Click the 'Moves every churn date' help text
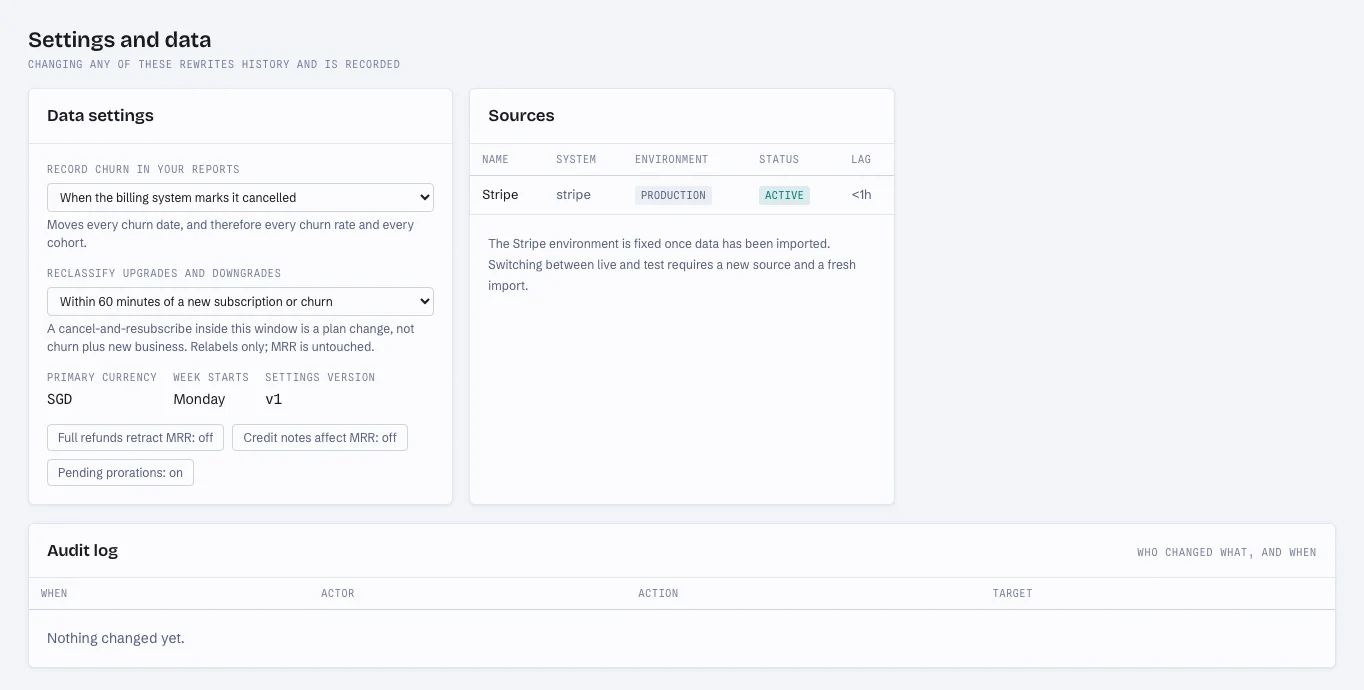This screenshot has width=1364, height=690. tap(231, 234)
